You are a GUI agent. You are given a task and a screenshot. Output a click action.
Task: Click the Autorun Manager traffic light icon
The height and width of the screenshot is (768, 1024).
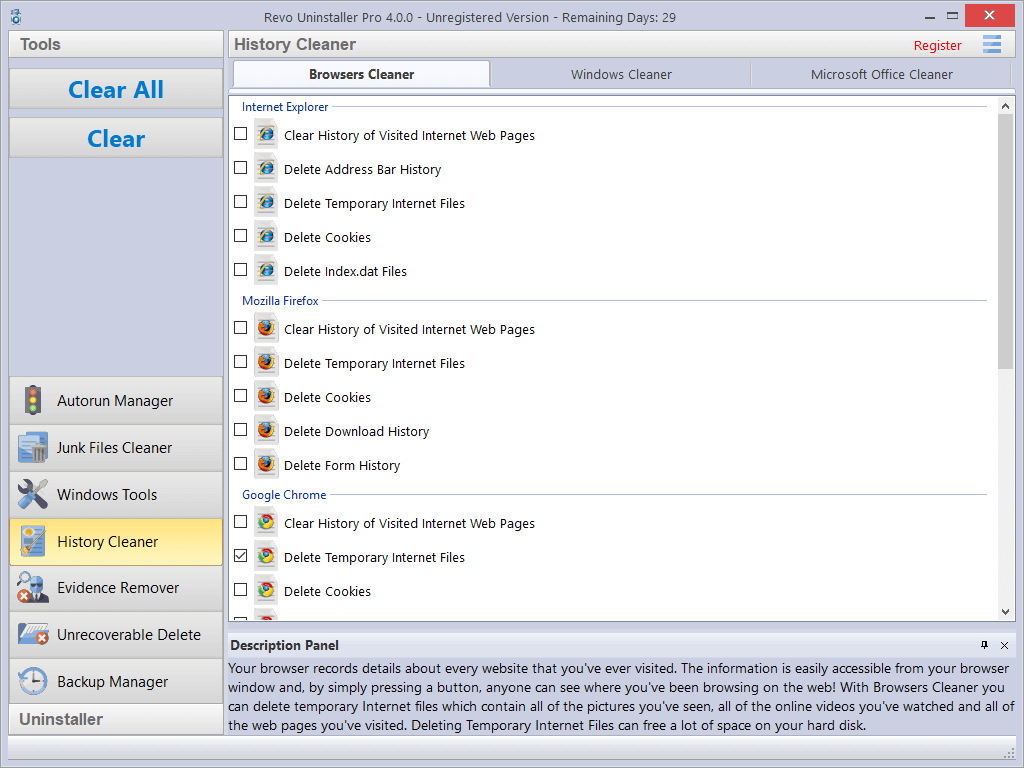[x=33, y=400]
